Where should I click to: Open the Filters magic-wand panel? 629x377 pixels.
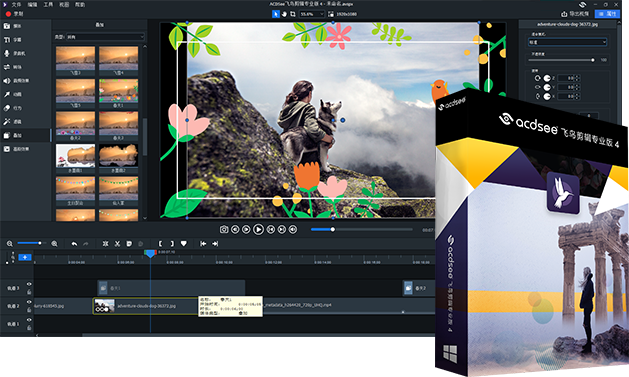(x=7, y=122)
